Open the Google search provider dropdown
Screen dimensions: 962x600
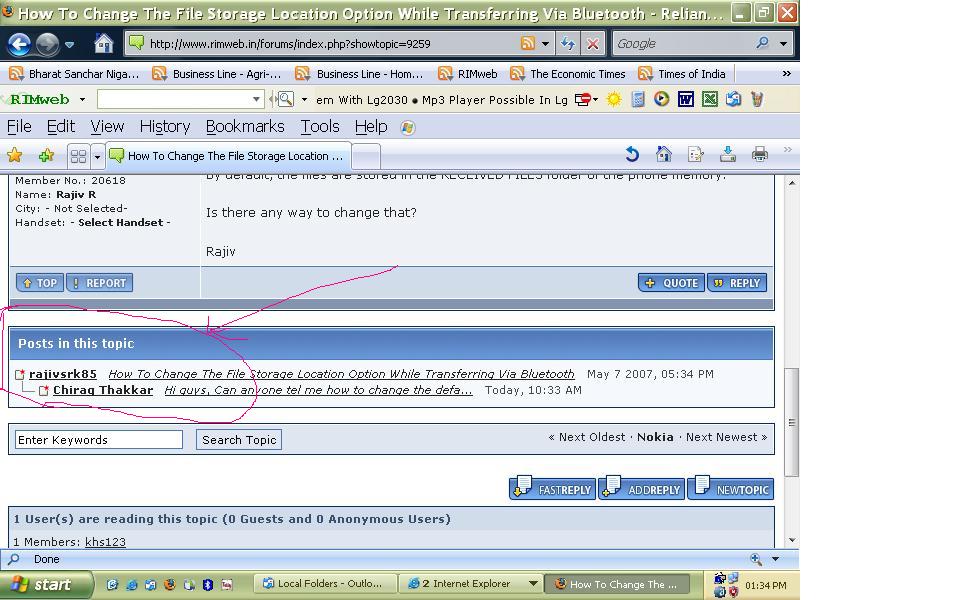pos(783,43)
